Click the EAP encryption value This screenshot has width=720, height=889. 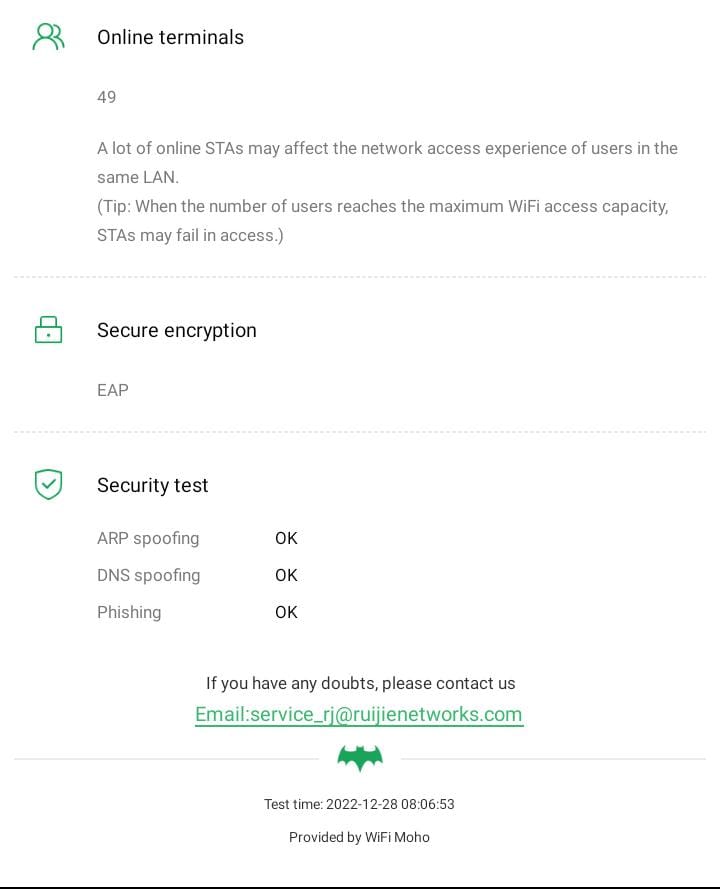pos(113,390)
